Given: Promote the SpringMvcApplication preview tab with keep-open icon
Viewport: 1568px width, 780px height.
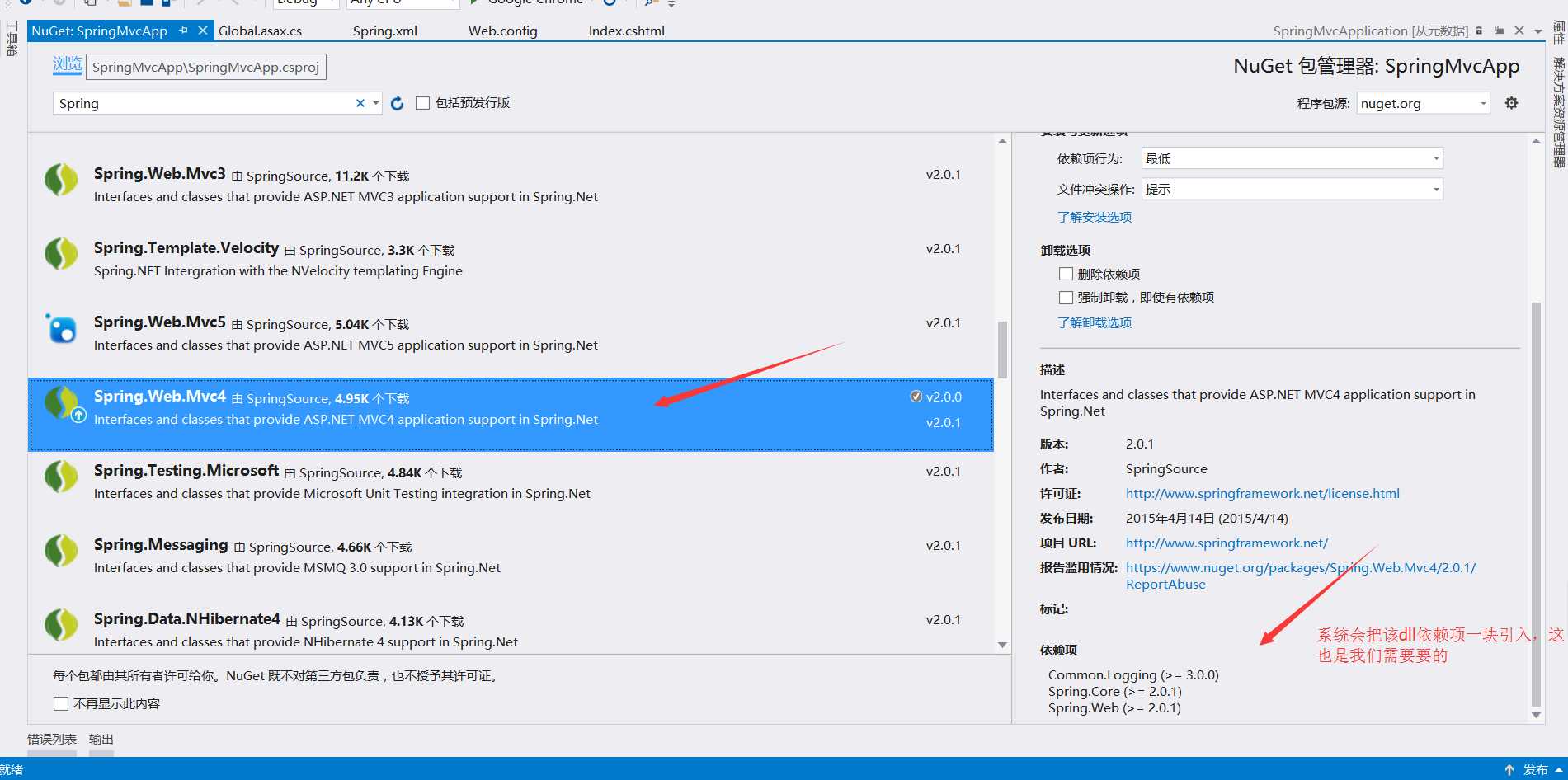Looking at the screenshot, I should coord(1500,31).
